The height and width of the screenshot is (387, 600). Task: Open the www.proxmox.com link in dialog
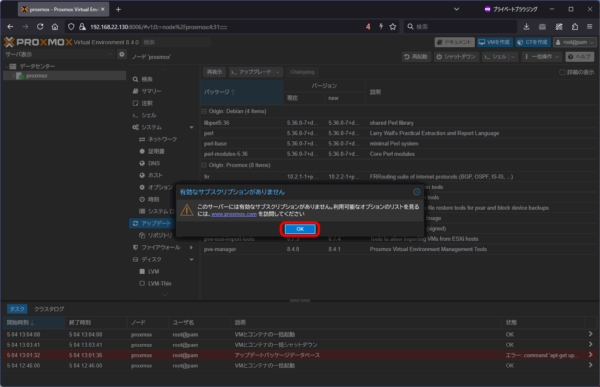coord(234,214)
